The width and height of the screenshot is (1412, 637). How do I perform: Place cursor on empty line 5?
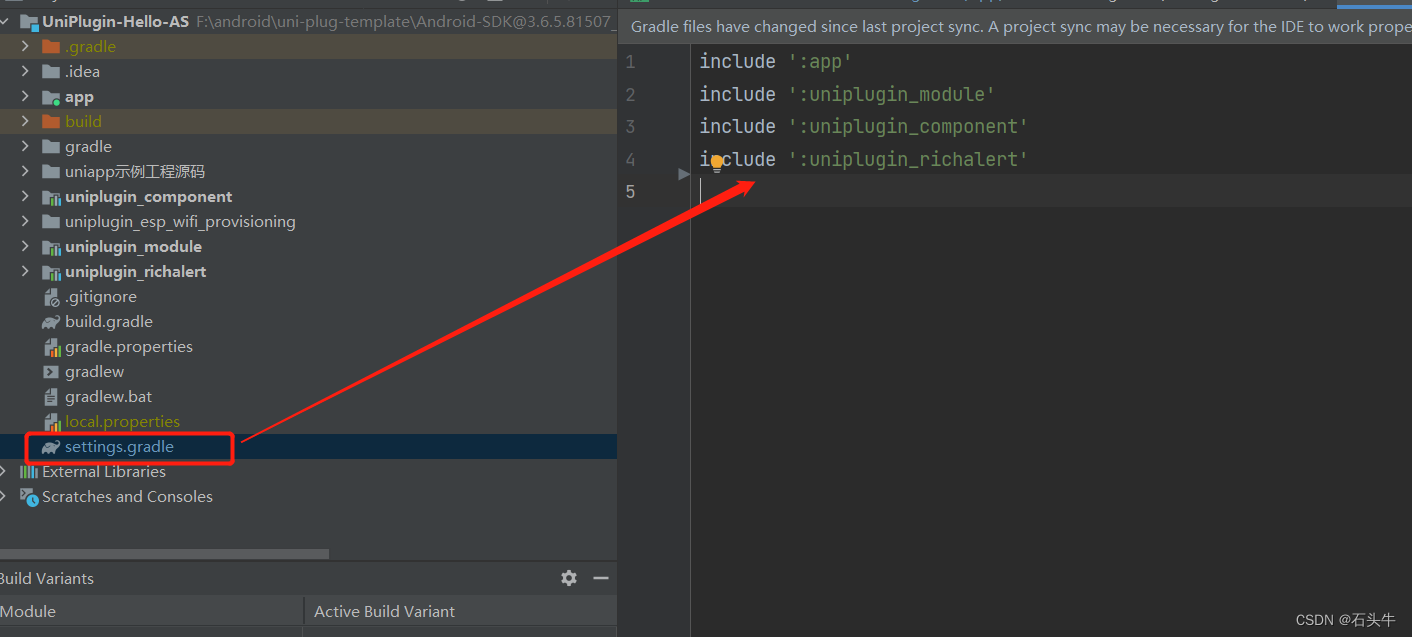point(1051,191)
